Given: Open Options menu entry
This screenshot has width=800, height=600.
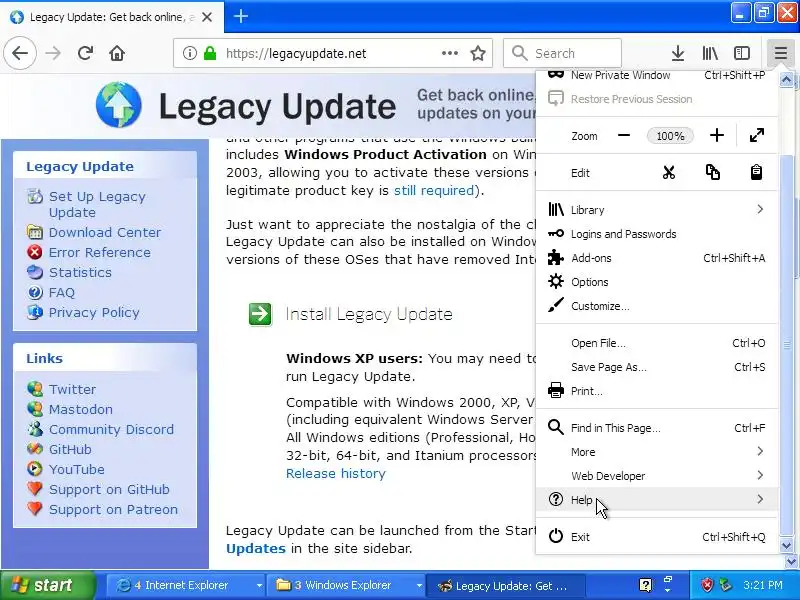Looking at the screenshot, I should (657, 282).
